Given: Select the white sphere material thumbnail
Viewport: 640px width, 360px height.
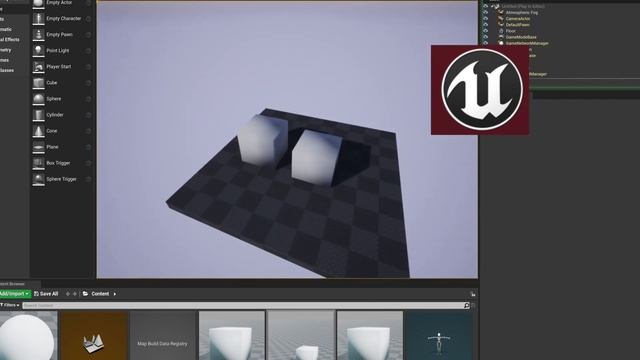Looking at the screenshot, I should pos(28,336).
